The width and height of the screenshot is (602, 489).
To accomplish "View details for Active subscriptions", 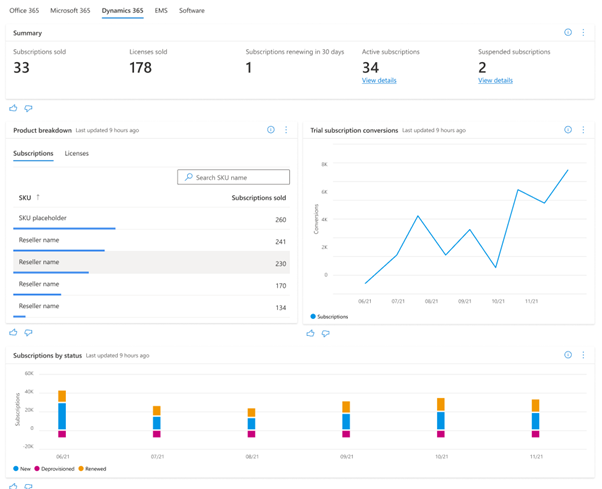I will [379, 80].
